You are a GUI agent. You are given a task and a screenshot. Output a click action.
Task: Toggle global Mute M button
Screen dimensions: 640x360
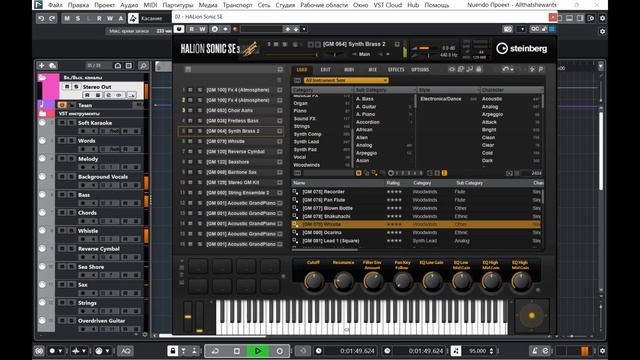[67, 18]
